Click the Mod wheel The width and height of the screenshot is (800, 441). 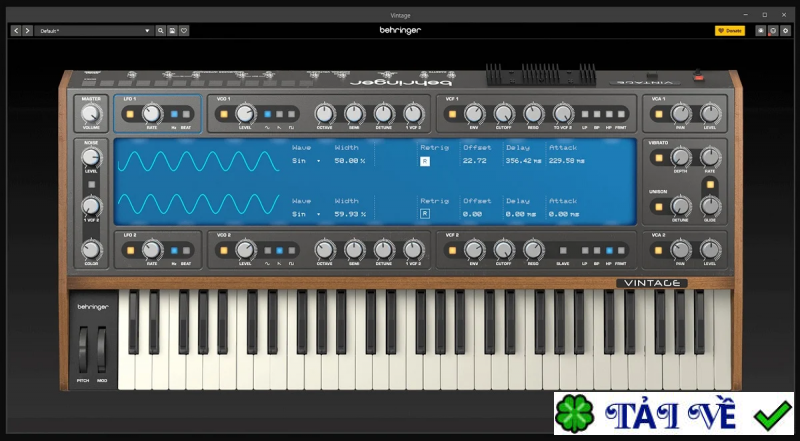[102, 350]
